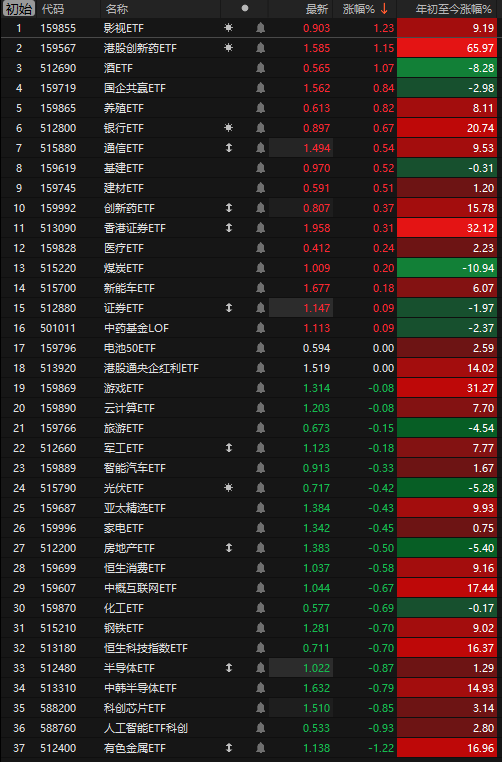Image resolution: width=502 pixels, height=762 pixels.
Task: Select the 初始 tab in header
Action: [19, 9]
